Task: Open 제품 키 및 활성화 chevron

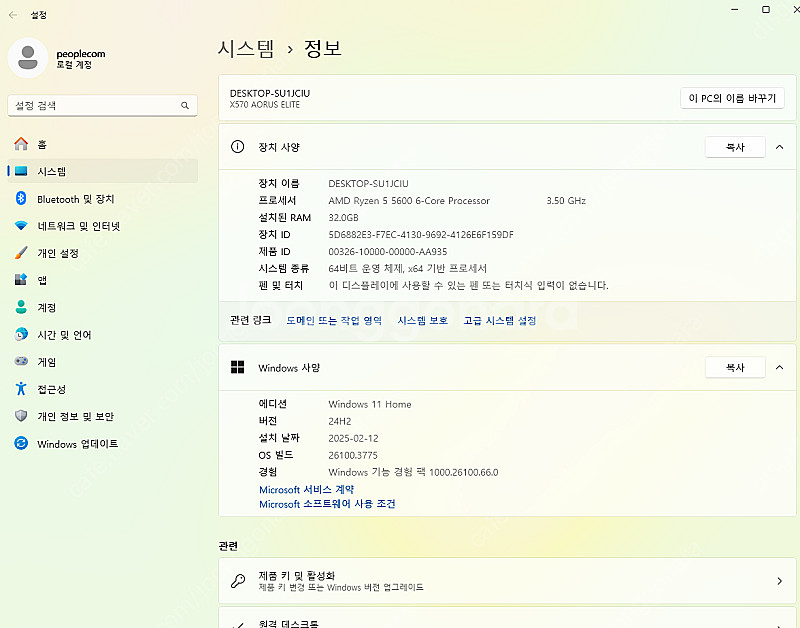Action: click(x=779, y=581)
